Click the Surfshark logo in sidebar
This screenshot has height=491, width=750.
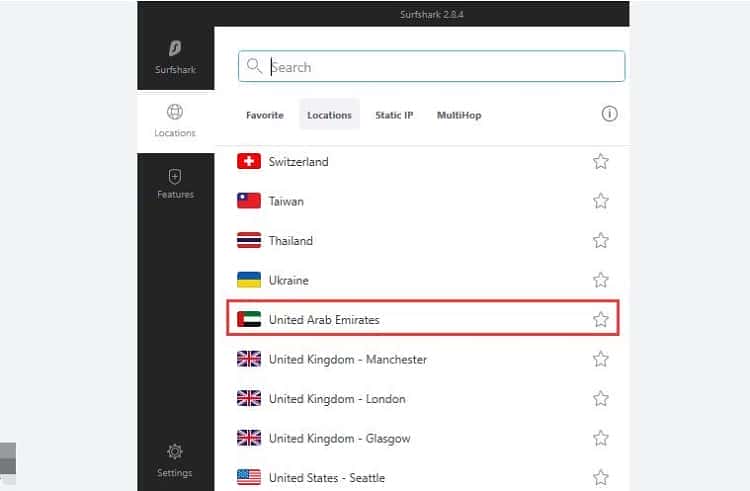[175, 48]
